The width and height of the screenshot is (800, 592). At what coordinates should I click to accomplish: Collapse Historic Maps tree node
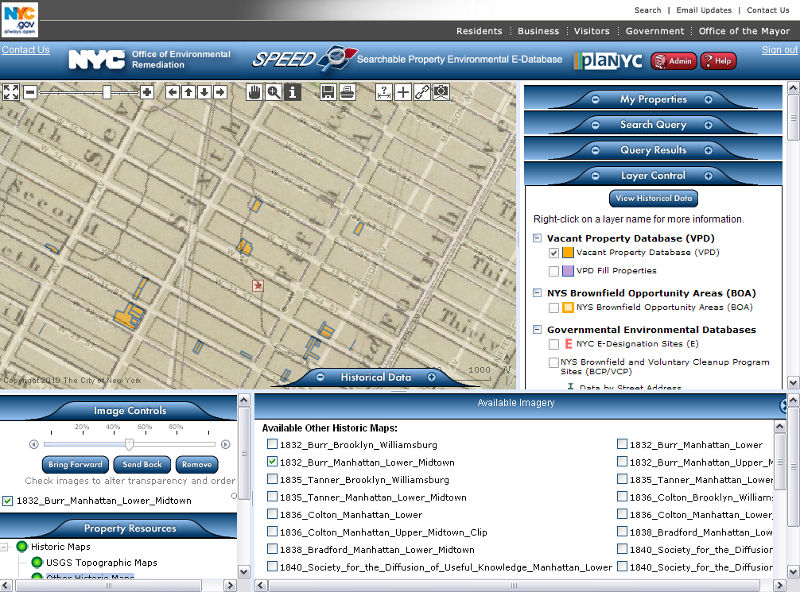[x=5, y=547]
